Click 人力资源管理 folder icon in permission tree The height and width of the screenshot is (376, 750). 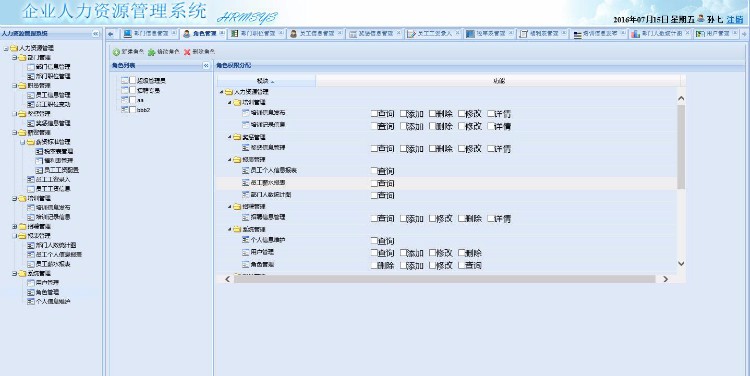[x=229, y=92]
